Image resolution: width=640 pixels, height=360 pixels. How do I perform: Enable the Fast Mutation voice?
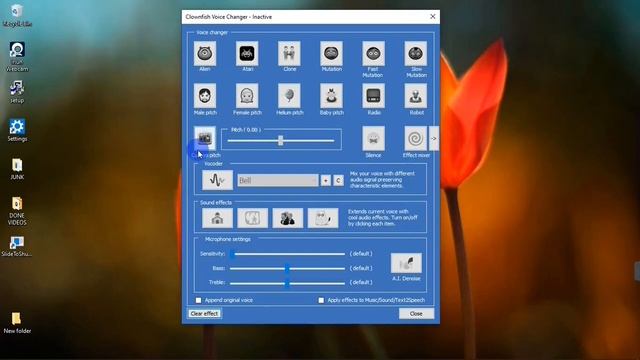click(x=373, y=53)
